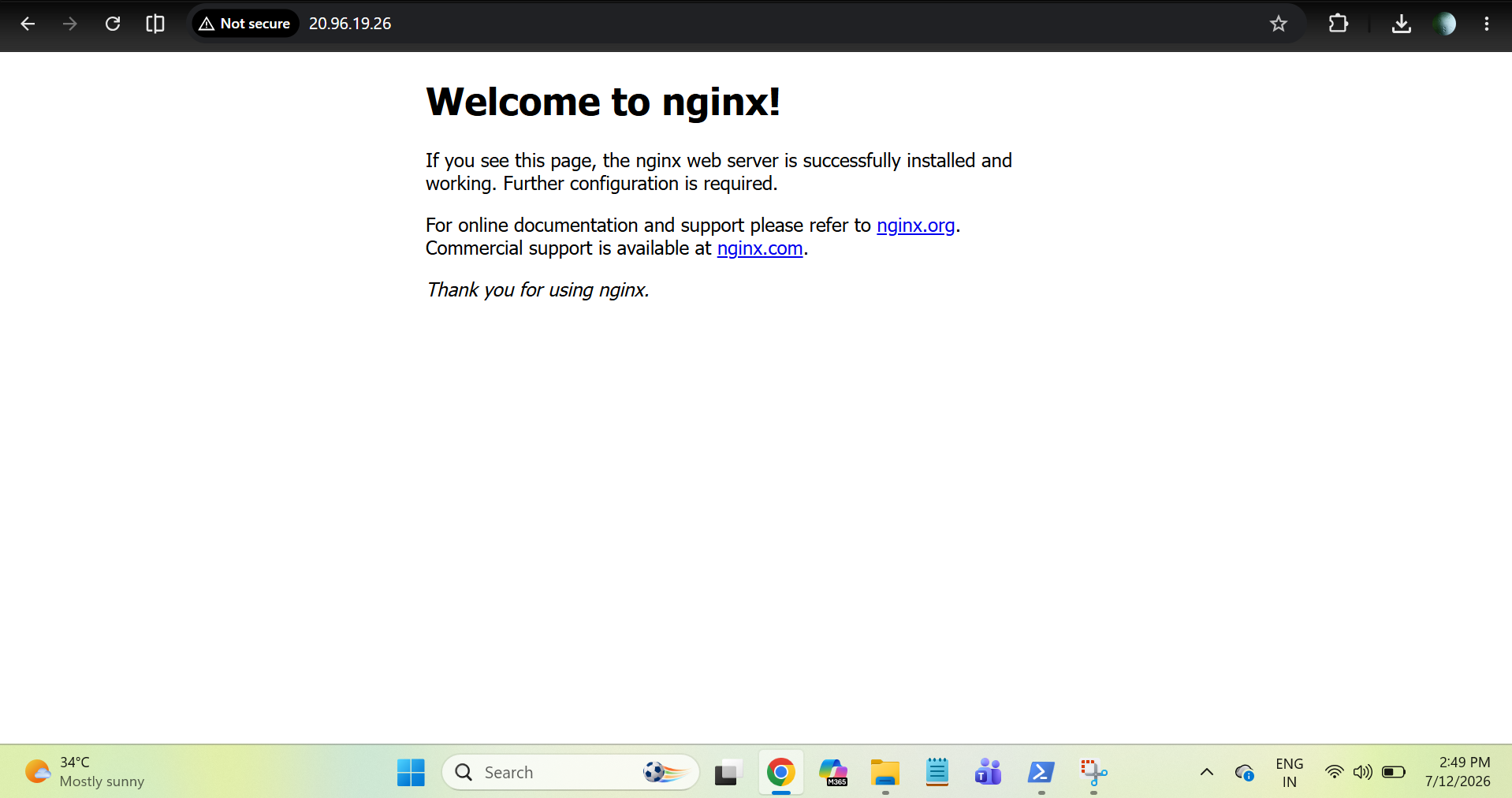Open the three-dot browser menu
This screenshot has height=798, width=1512.
click(1487, 24)
